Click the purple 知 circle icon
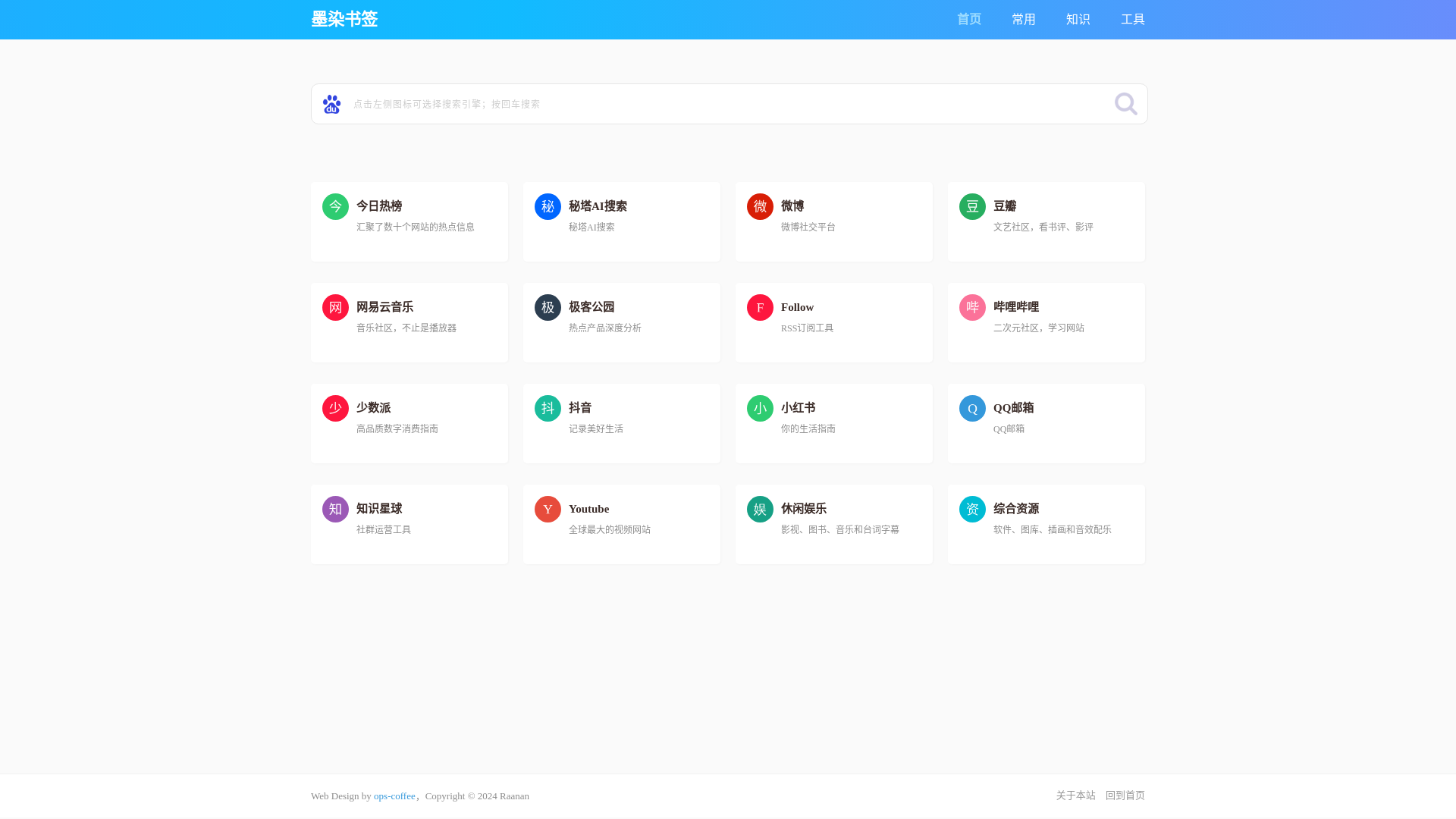 (335, 509)
